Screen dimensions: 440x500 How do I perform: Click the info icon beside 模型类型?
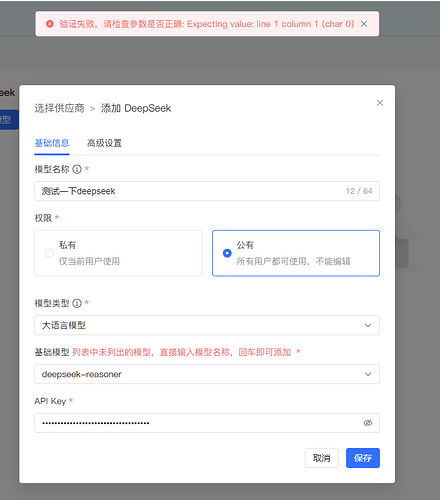point(77,303)
